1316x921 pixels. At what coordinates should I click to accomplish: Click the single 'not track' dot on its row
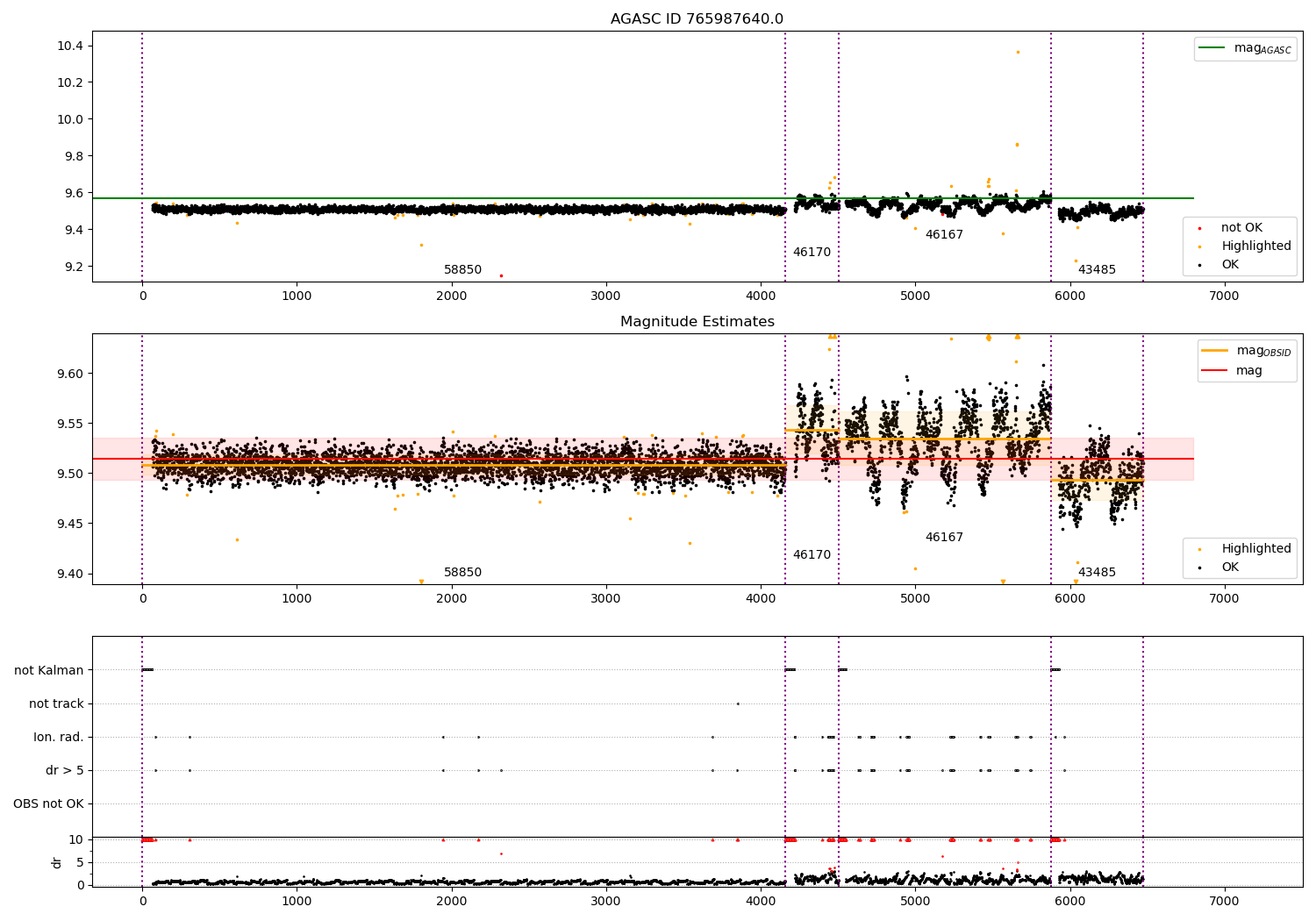[738, 703]
